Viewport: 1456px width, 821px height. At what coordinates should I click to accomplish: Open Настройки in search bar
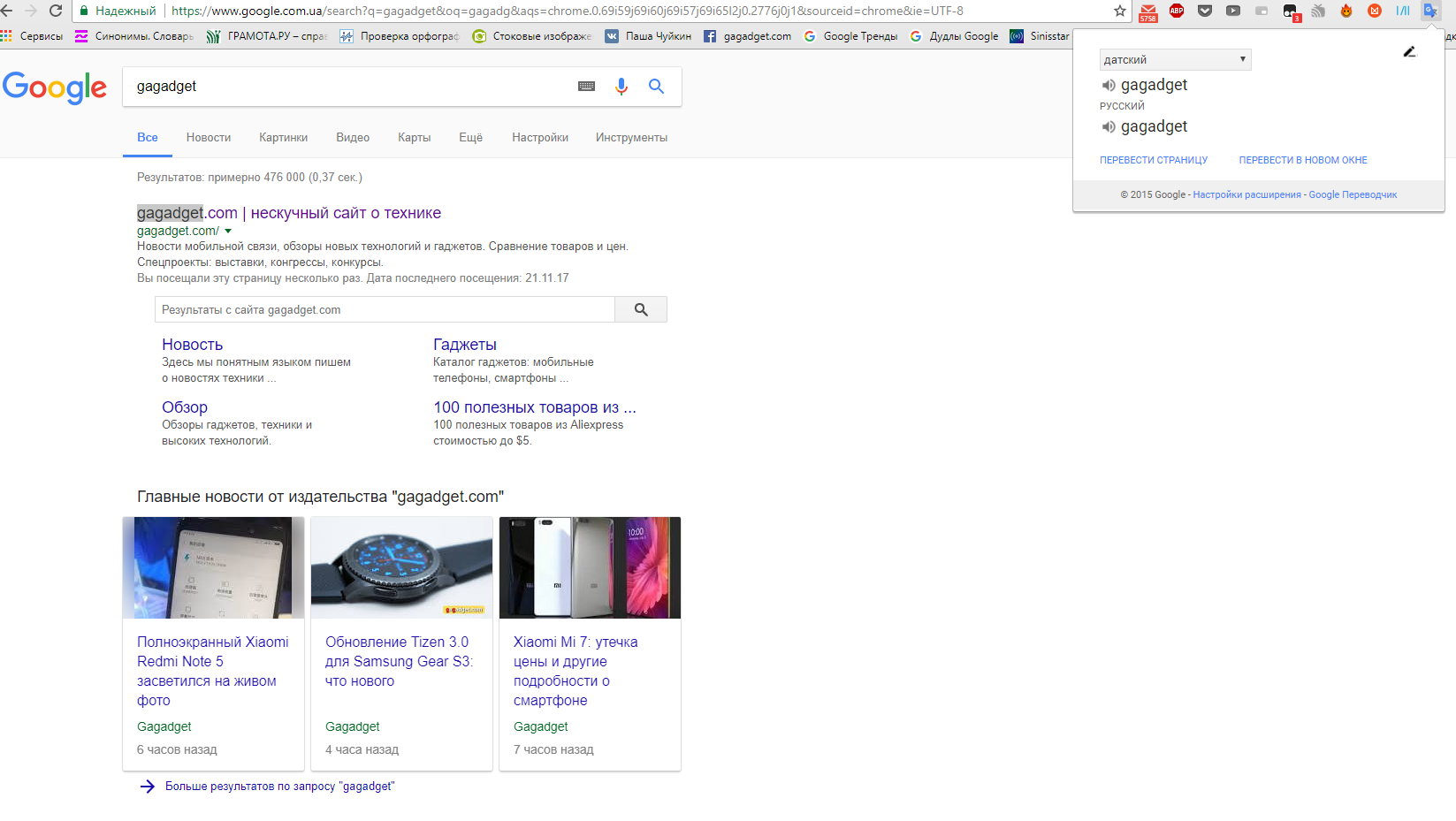pyautogui.click(x=540, y=137)
